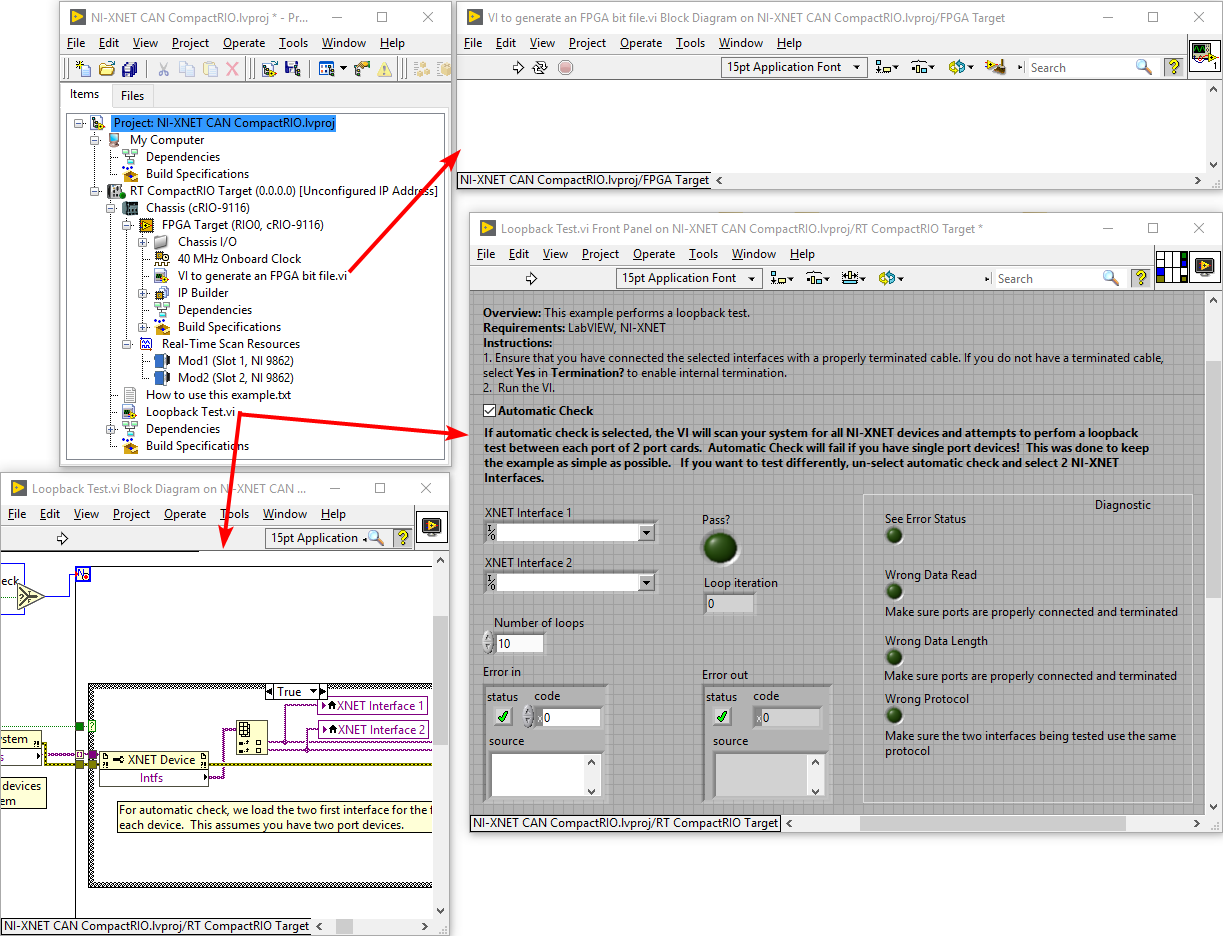Open XNET Interface 2 dropdown

tap(646, 582)
